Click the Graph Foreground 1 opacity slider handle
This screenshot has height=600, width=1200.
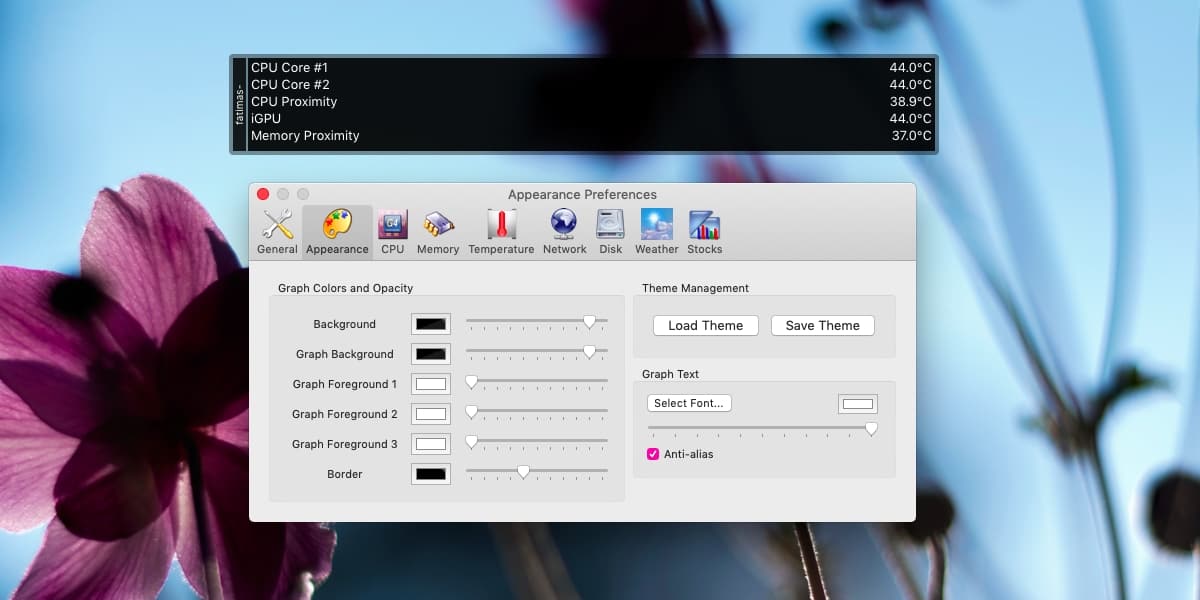coord(471,382)
